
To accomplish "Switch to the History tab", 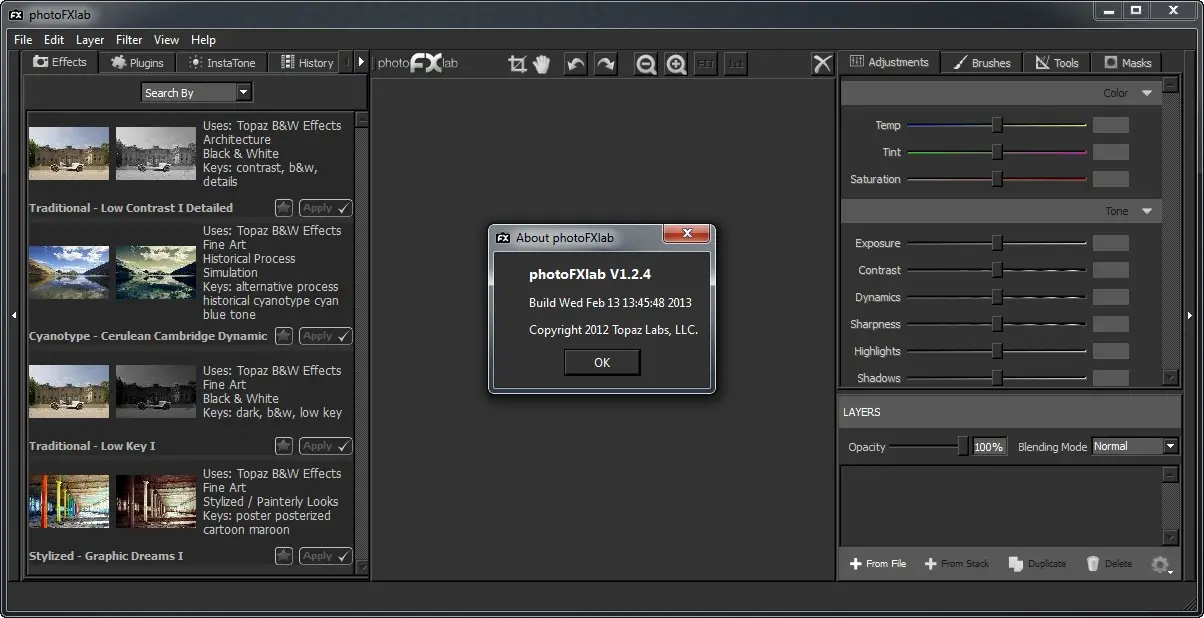I will pyautogui.click(x=305, y=62).
